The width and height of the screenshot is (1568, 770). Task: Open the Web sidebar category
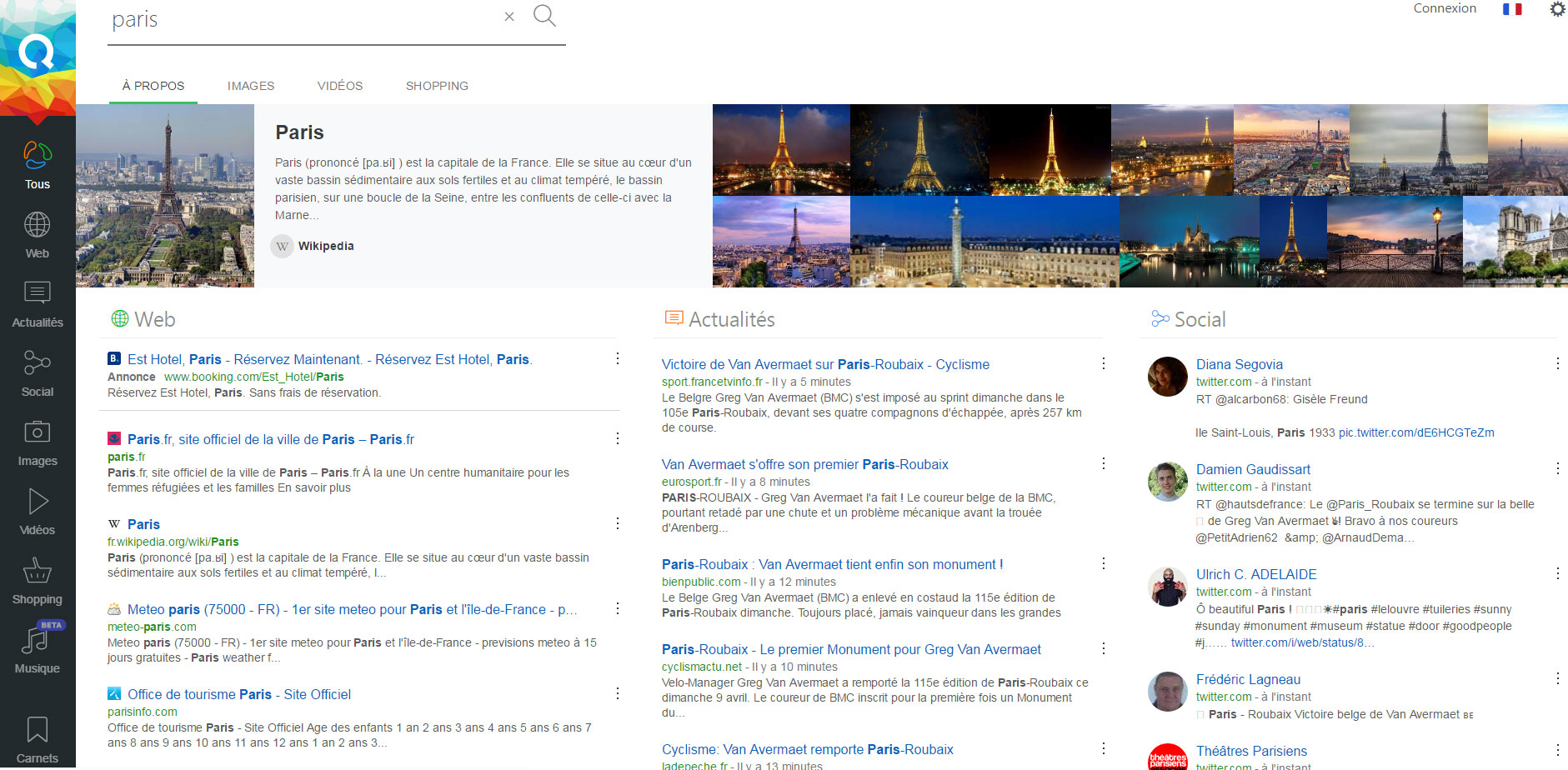38,235
